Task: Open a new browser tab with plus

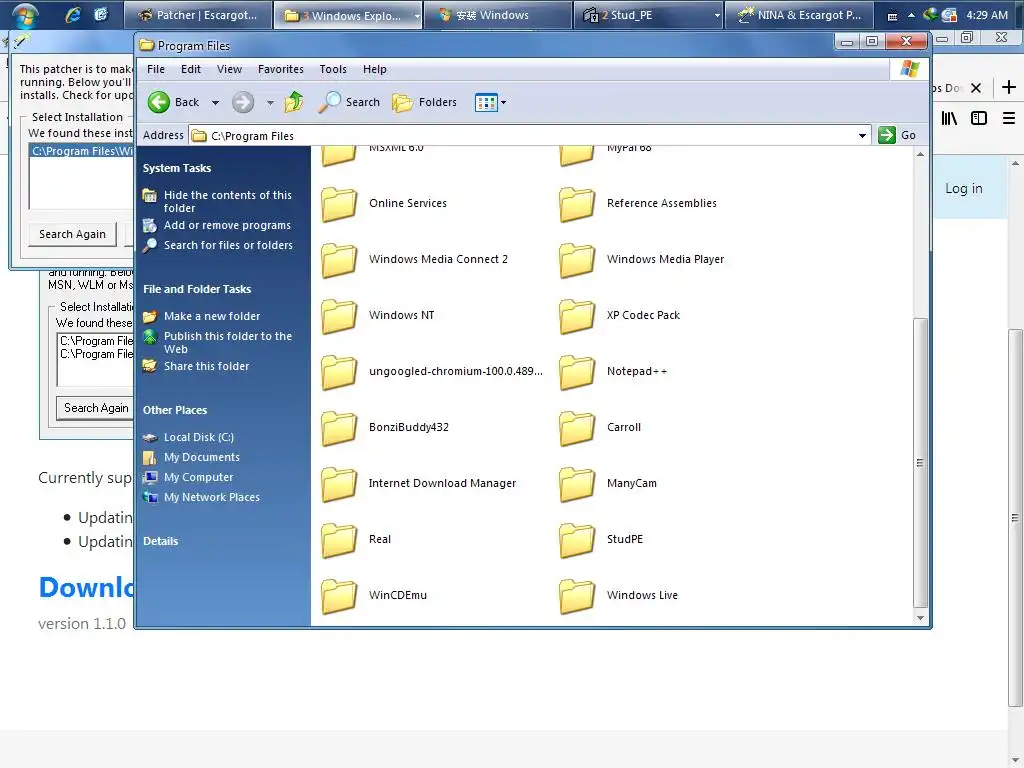Action: [1009, 87]
